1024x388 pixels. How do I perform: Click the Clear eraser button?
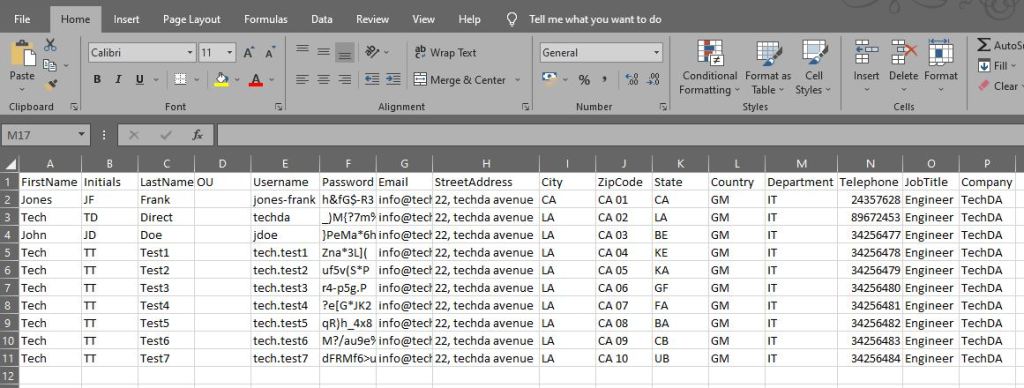998,86
